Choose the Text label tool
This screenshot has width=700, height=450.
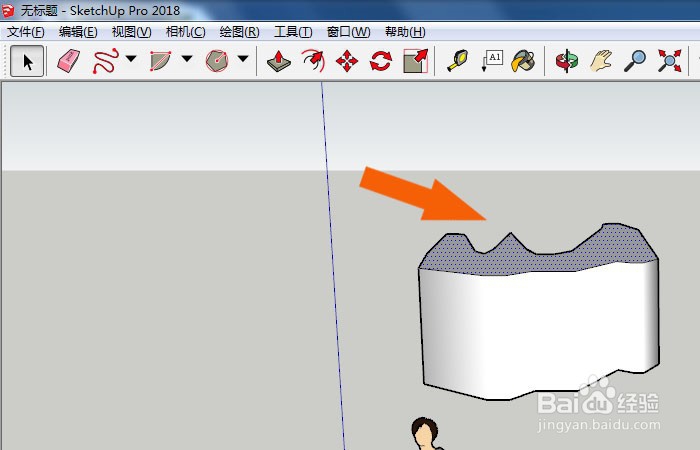492,61
